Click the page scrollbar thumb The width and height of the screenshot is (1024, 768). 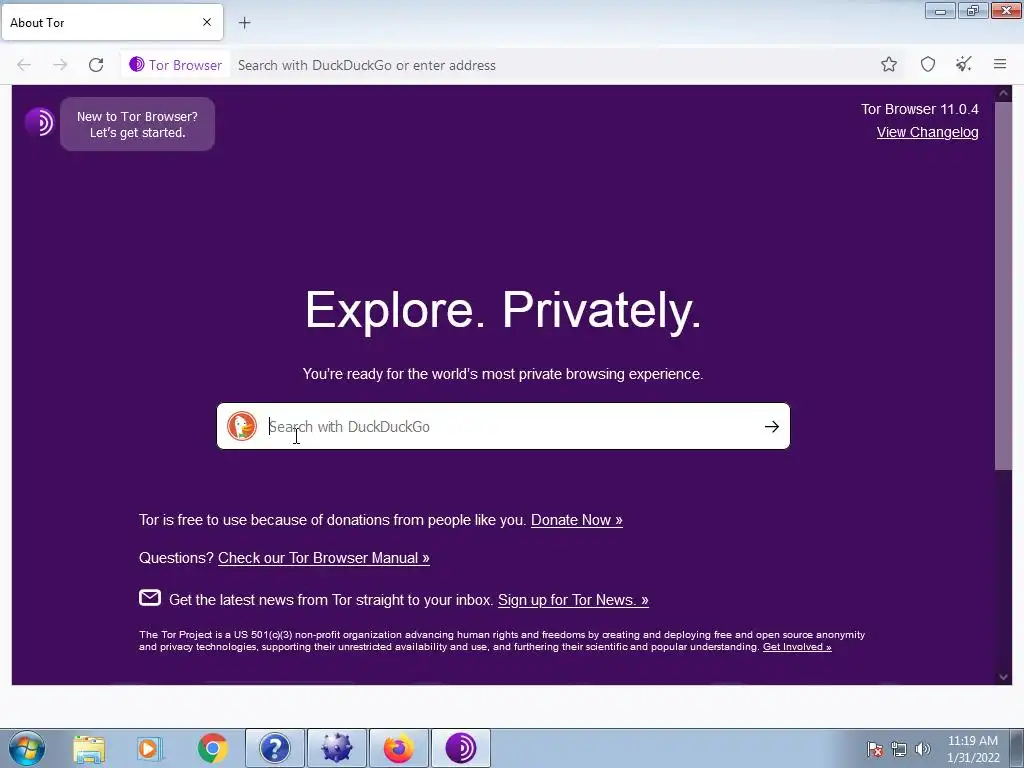point(1003,285)
